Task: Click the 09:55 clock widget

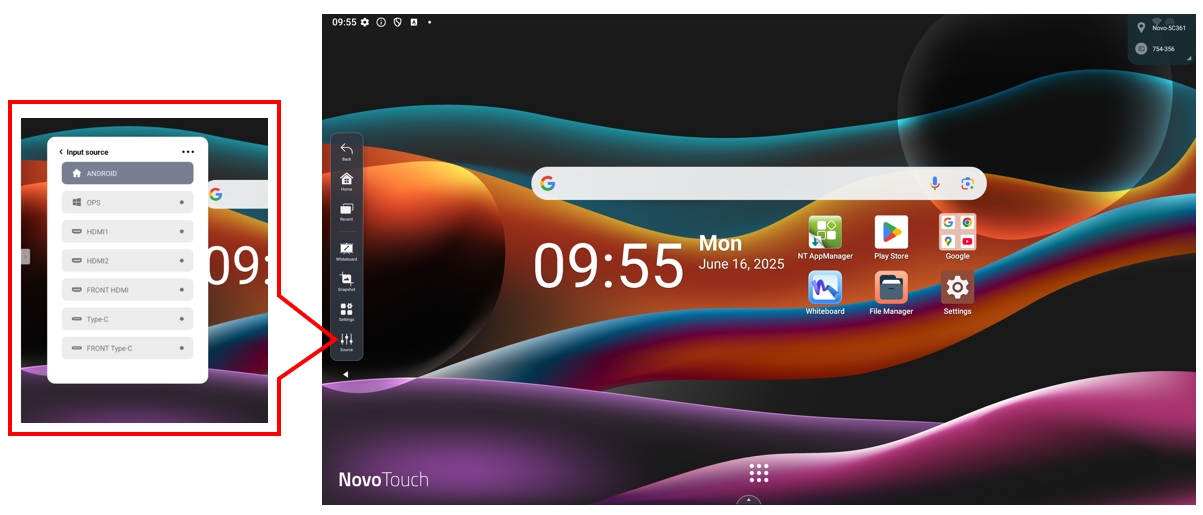Action: (x=608, y=267)
